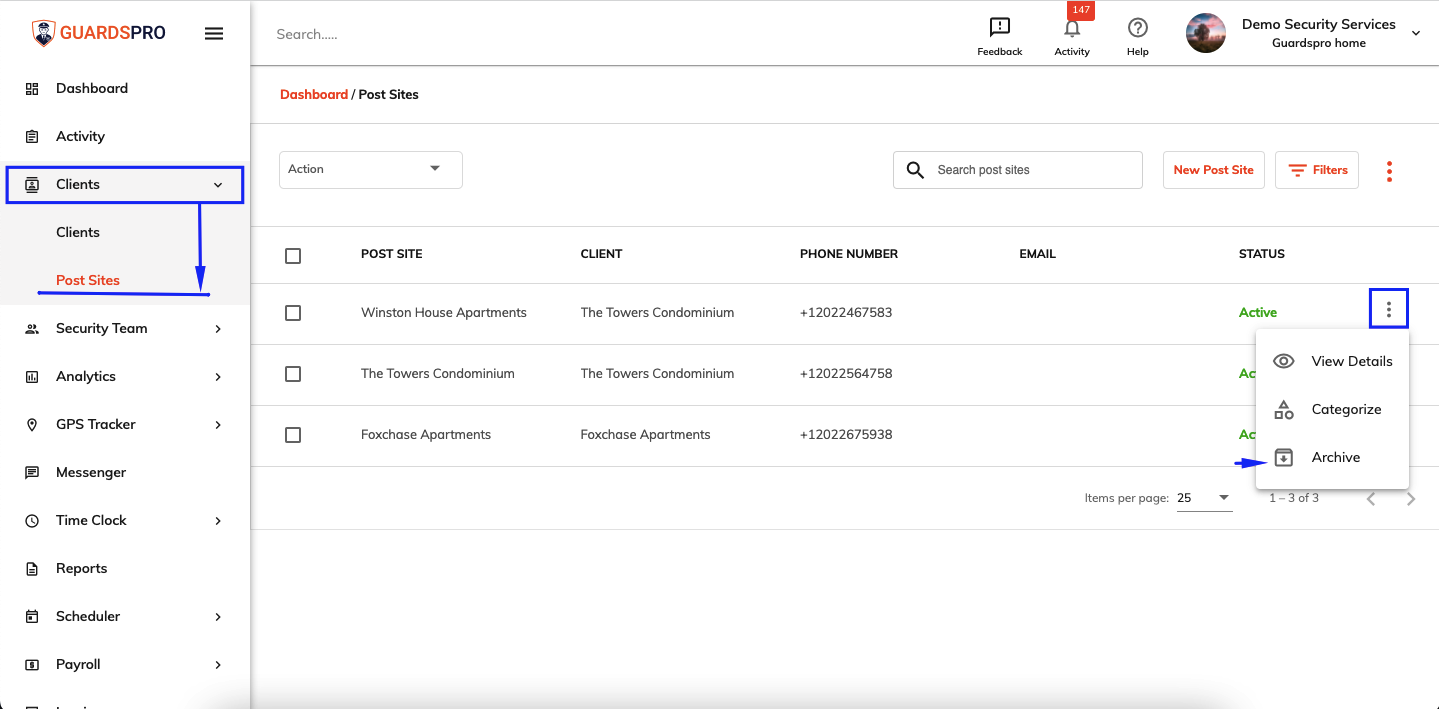Choose Archive from the context menu
This screenshot has width=1439, height=709.
click(x=1332, y=457)
